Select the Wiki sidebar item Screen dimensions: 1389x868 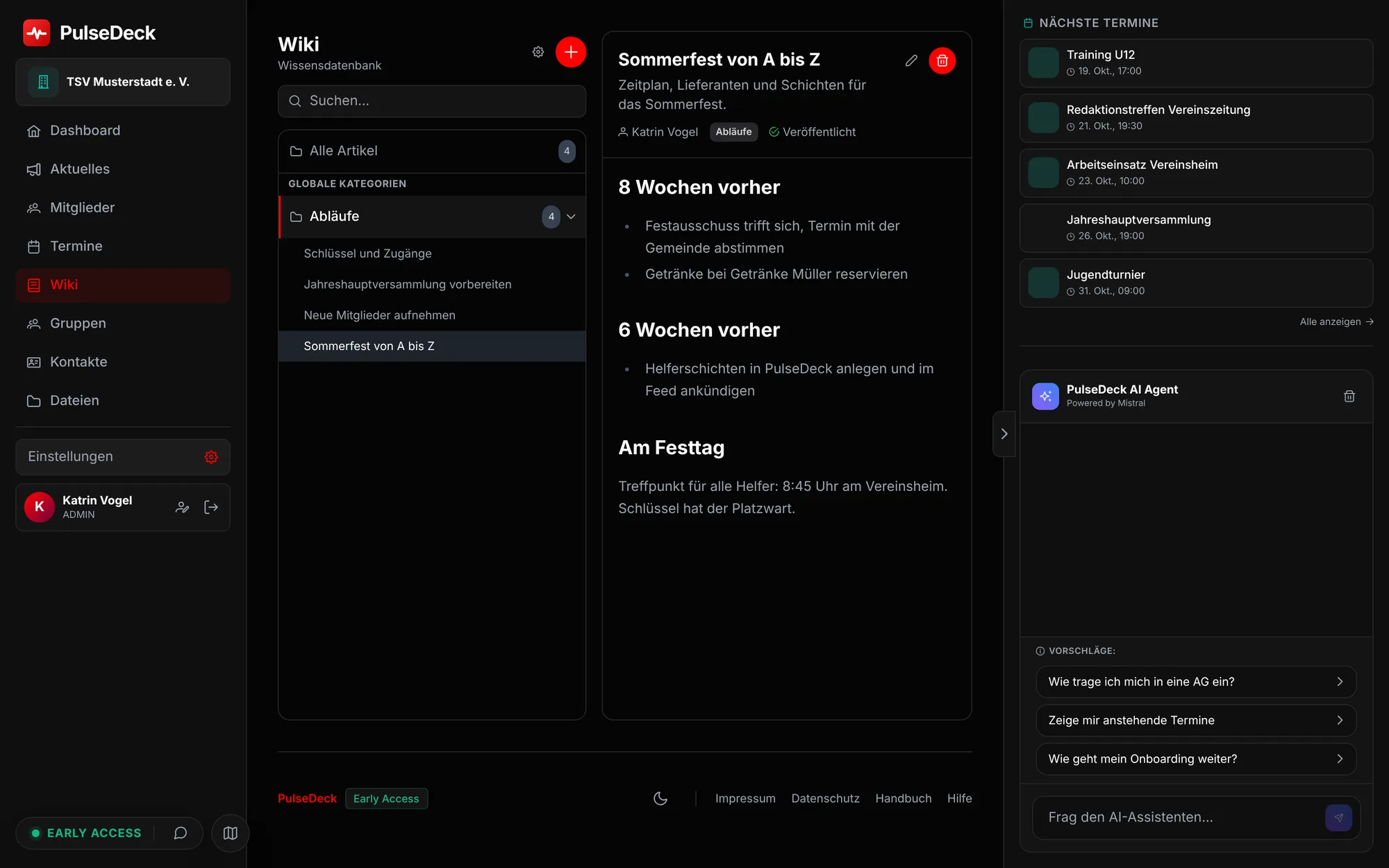pyautogui.click(x=123, y=285)
